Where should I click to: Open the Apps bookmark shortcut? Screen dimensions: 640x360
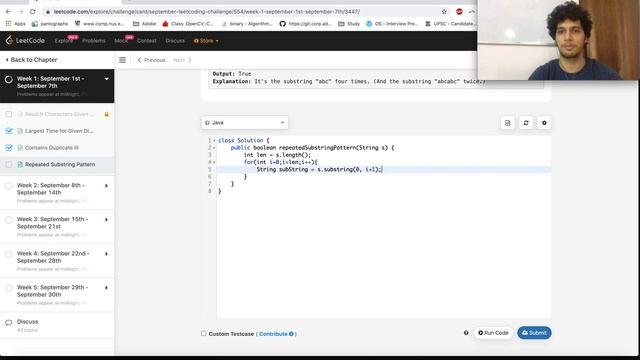(16, 24)
